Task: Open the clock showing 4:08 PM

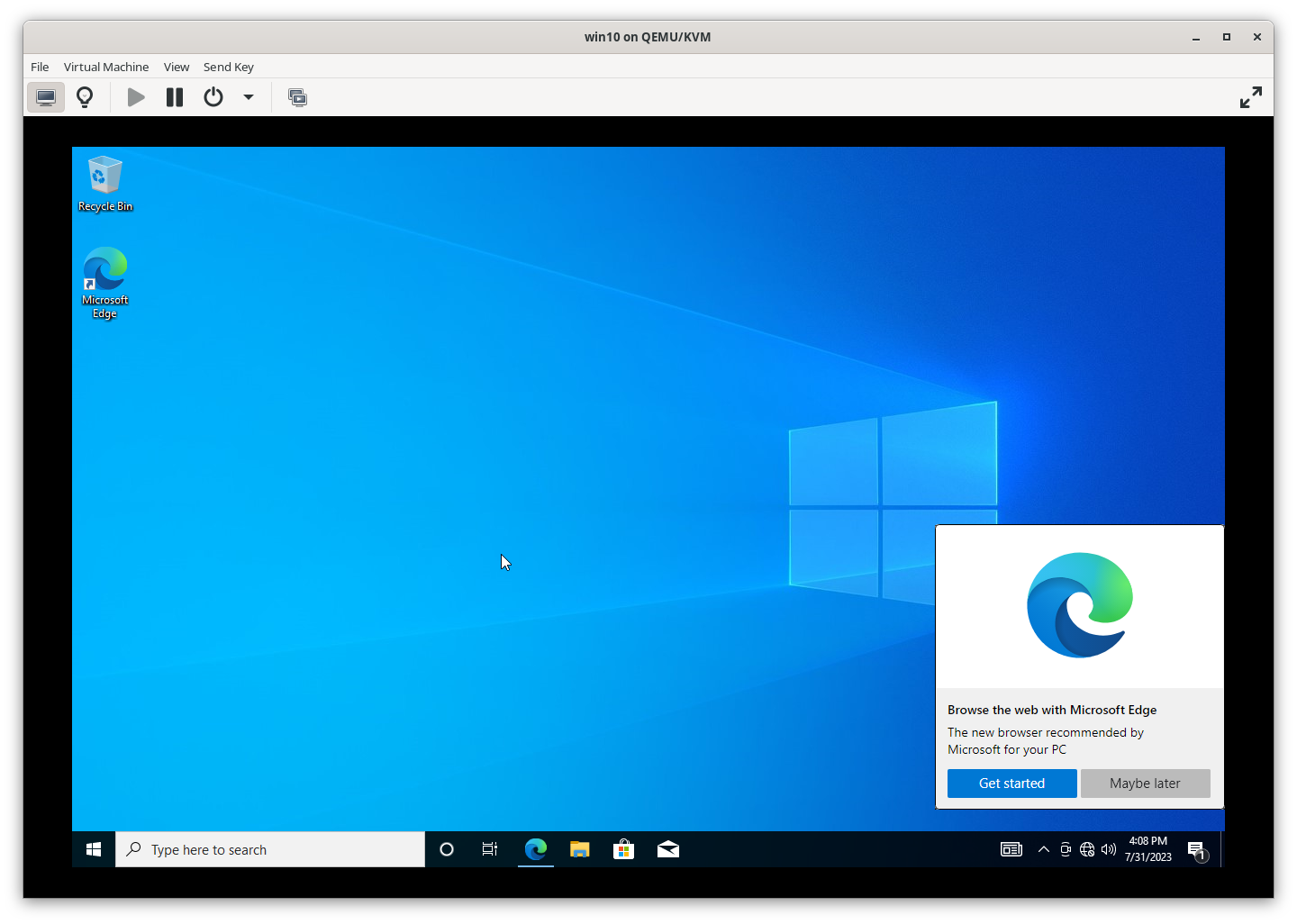Action: tap(1148, 849)
